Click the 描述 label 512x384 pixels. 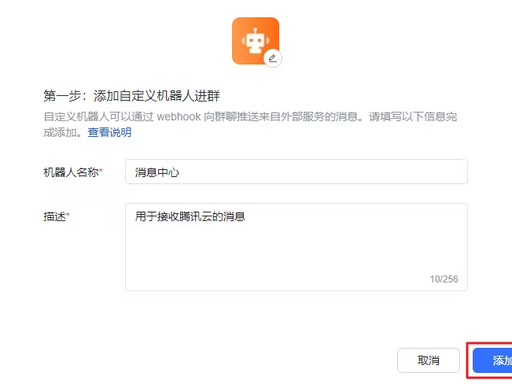point(56,217)
